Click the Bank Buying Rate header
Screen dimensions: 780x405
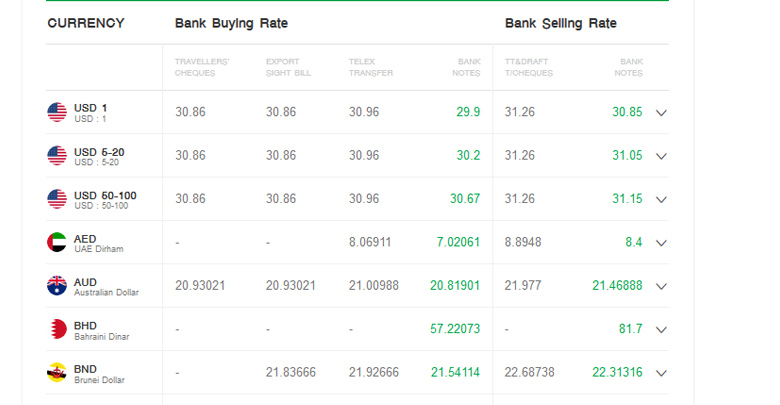pos(231,23)
